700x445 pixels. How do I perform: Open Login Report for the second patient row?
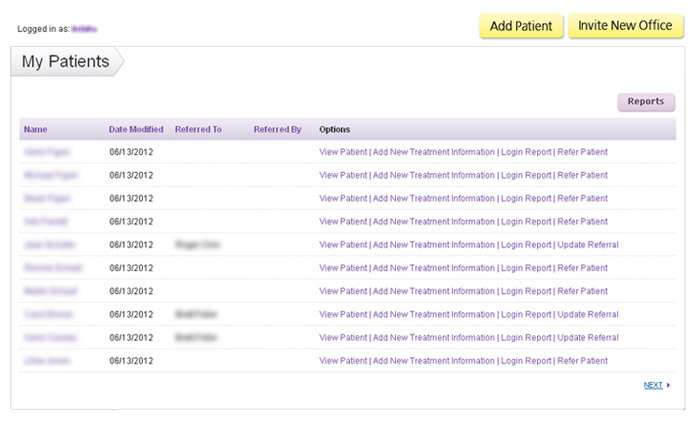[526, 175]
